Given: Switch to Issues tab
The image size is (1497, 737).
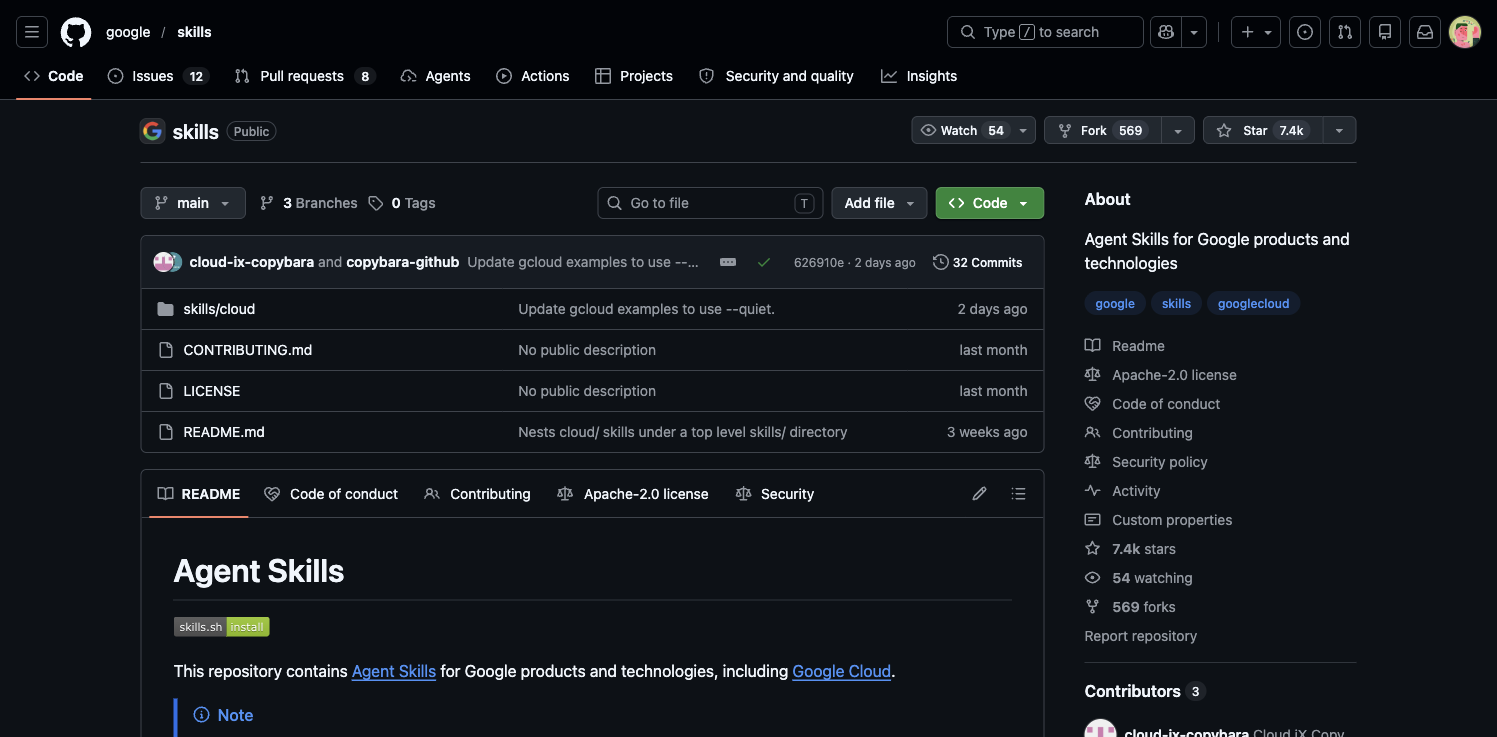Looking at the screenshot, I should coord(157,76).
